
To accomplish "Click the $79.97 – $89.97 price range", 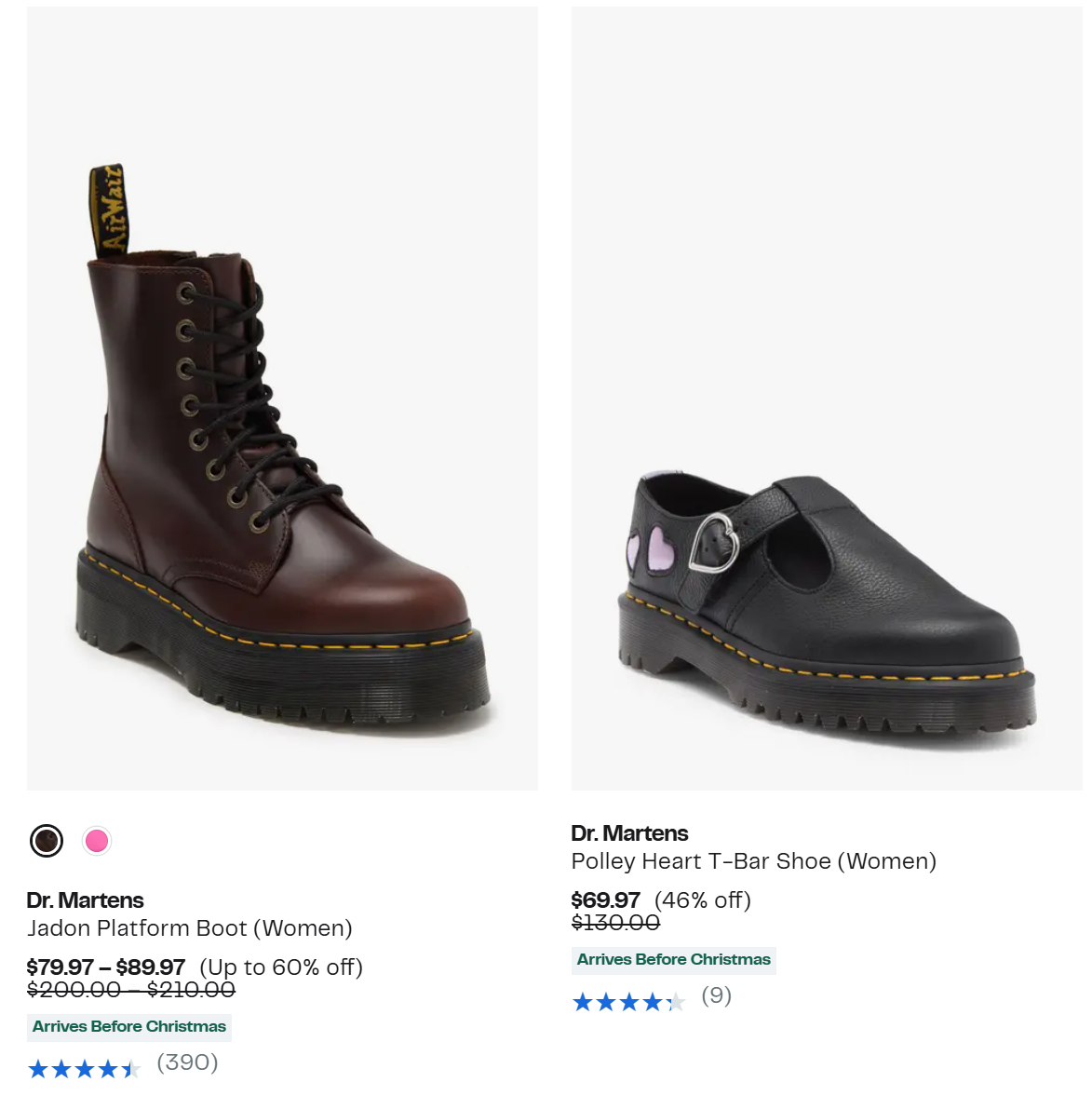I will (x=106, y=967).
